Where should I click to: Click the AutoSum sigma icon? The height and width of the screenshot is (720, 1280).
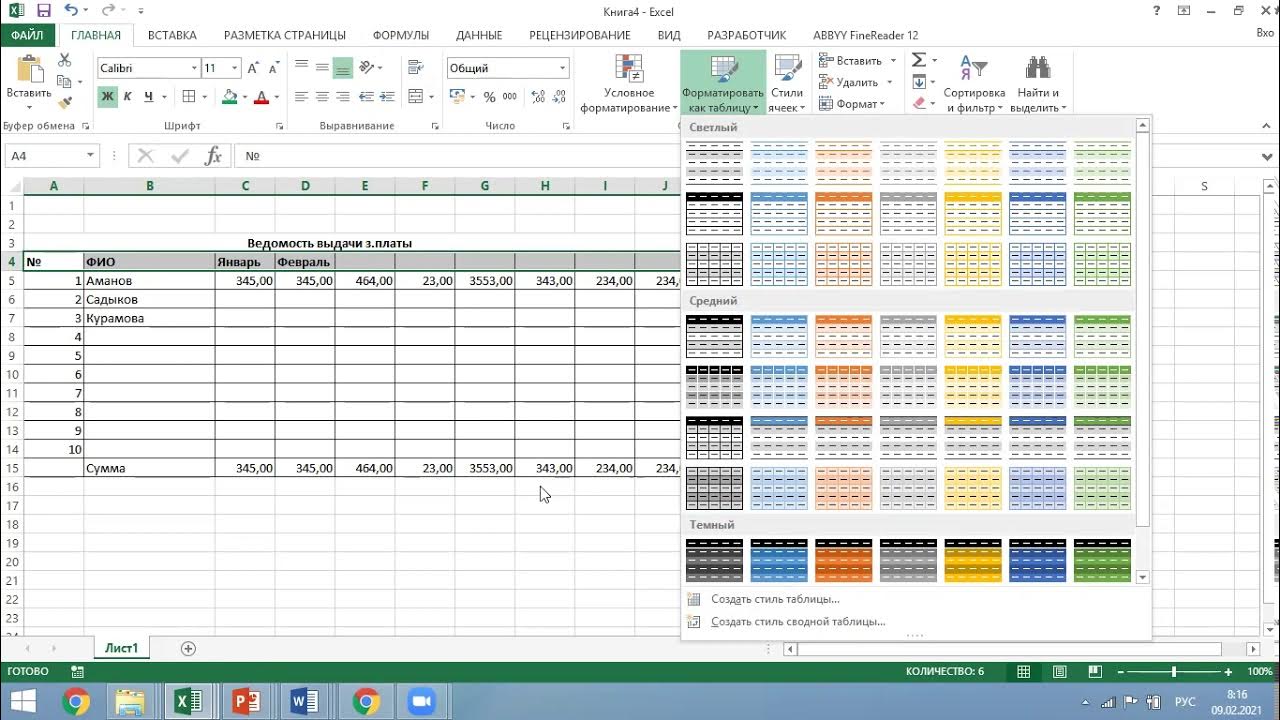[918, 61]
